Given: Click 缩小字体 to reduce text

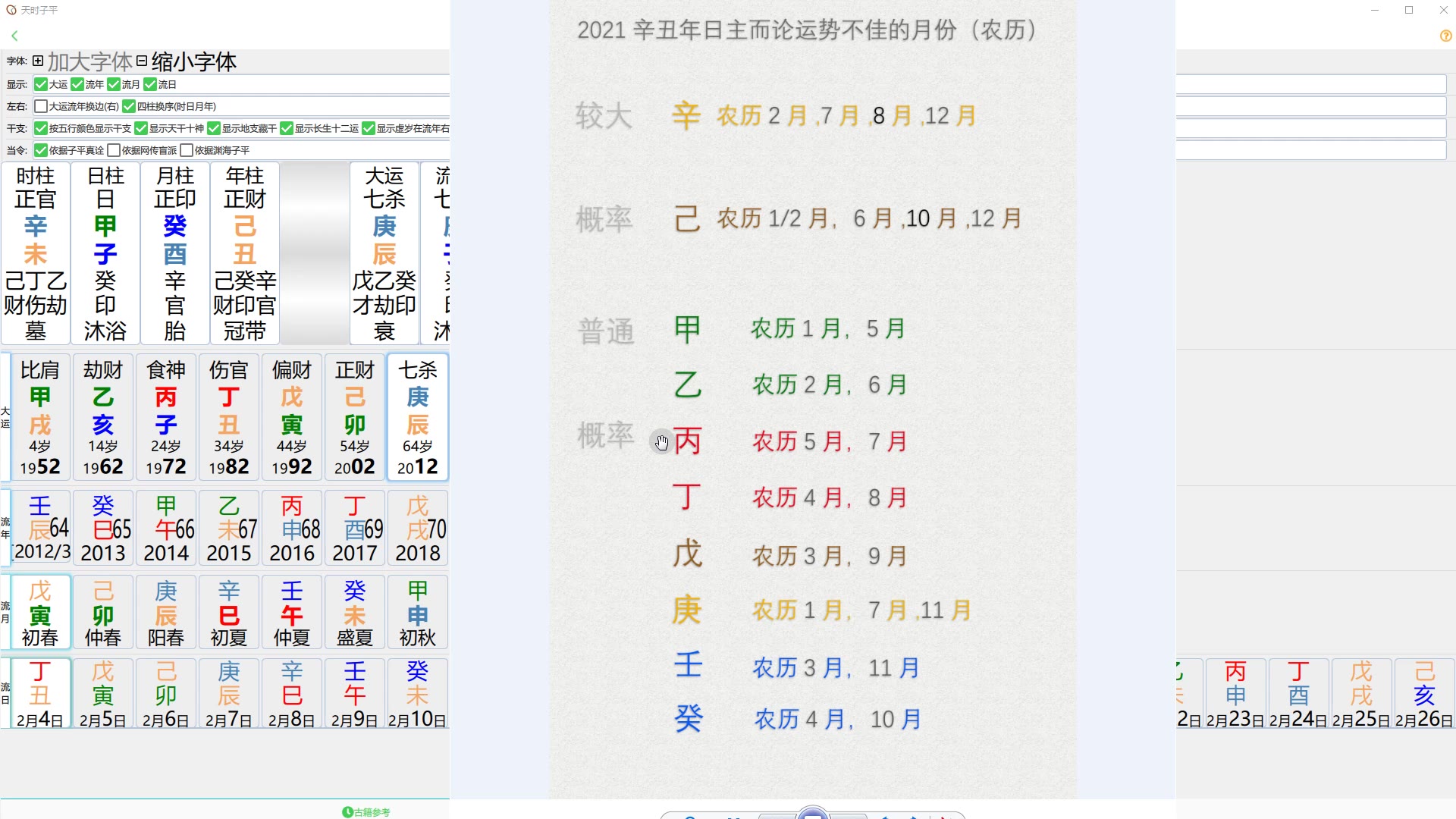Looking at the screenshot, I should tap(194, 61).
